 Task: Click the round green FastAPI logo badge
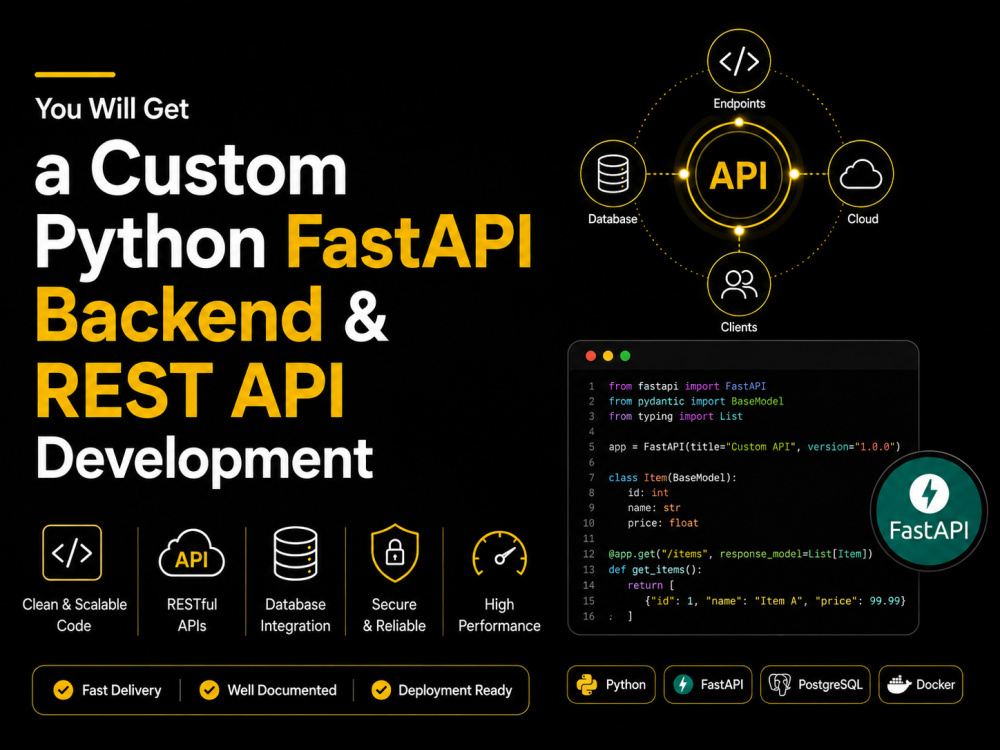coord(929,511)
